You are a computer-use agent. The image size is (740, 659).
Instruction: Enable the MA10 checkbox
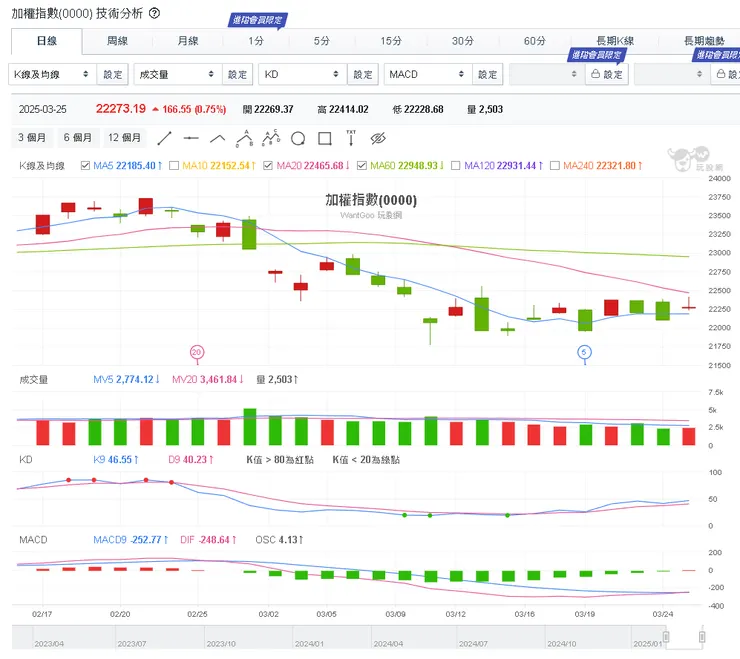click(174, 166)
